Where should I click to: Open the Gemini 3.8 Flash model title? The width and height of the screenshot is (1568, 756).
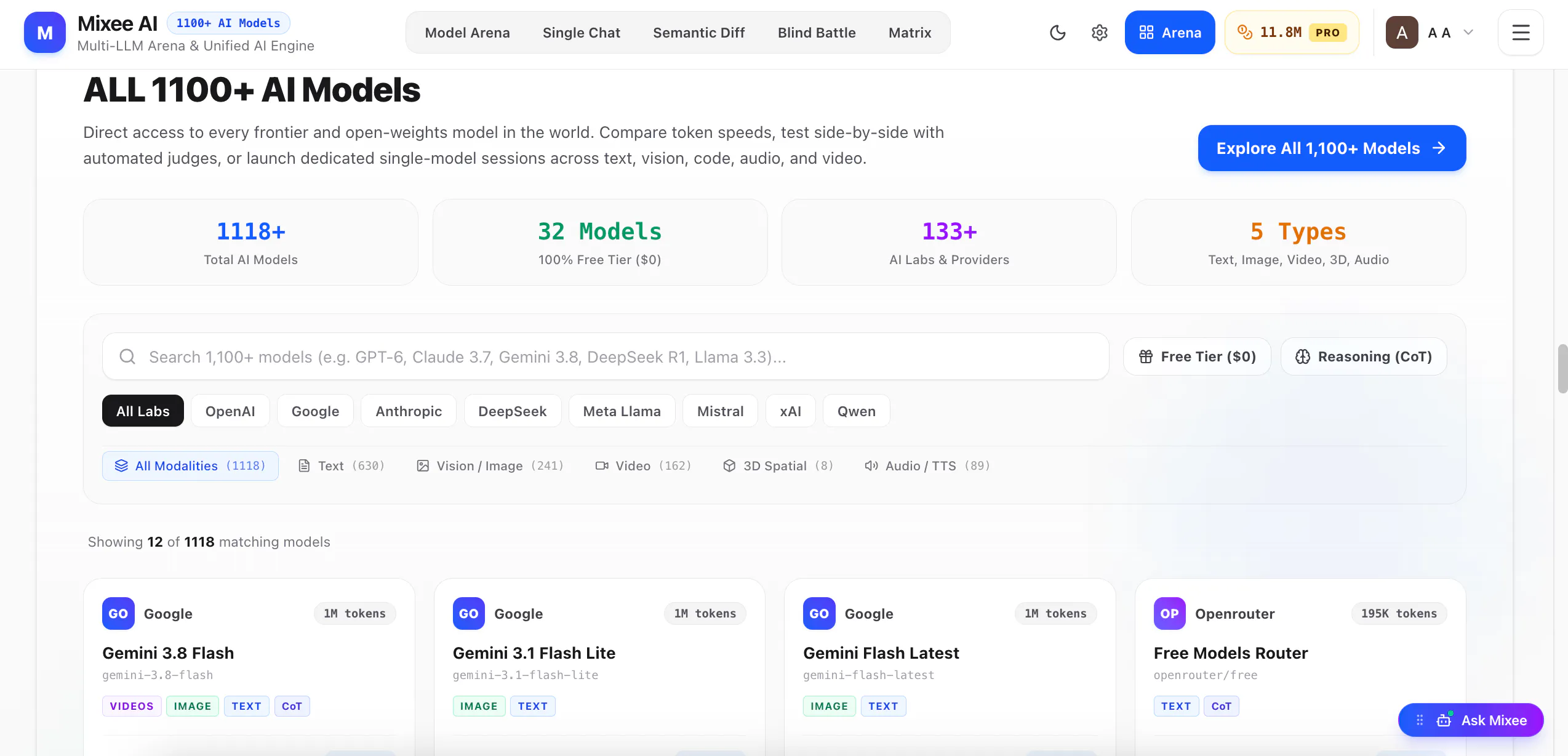point(168,653)
